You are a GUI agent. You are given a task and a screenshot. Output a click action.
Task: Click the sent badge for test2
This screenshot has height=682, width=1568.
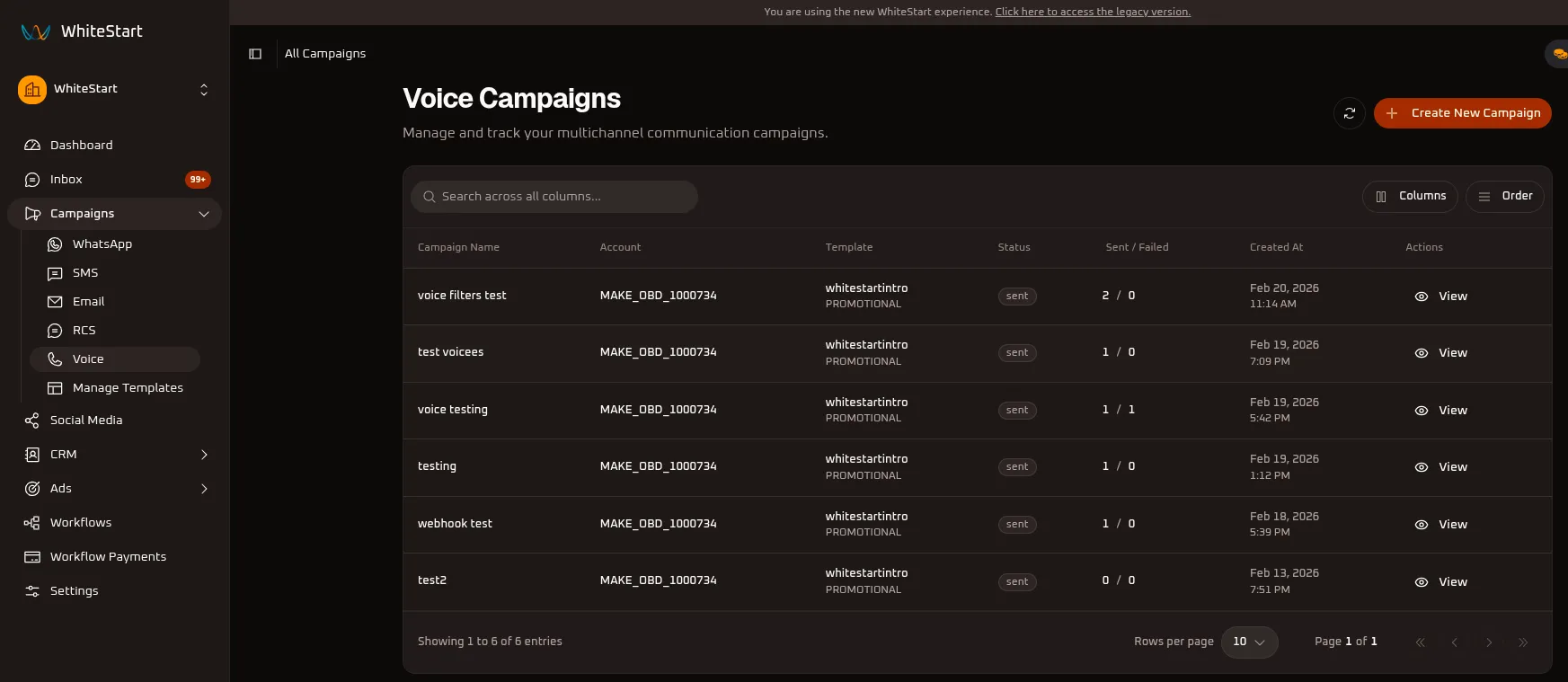pos(1017,582)
